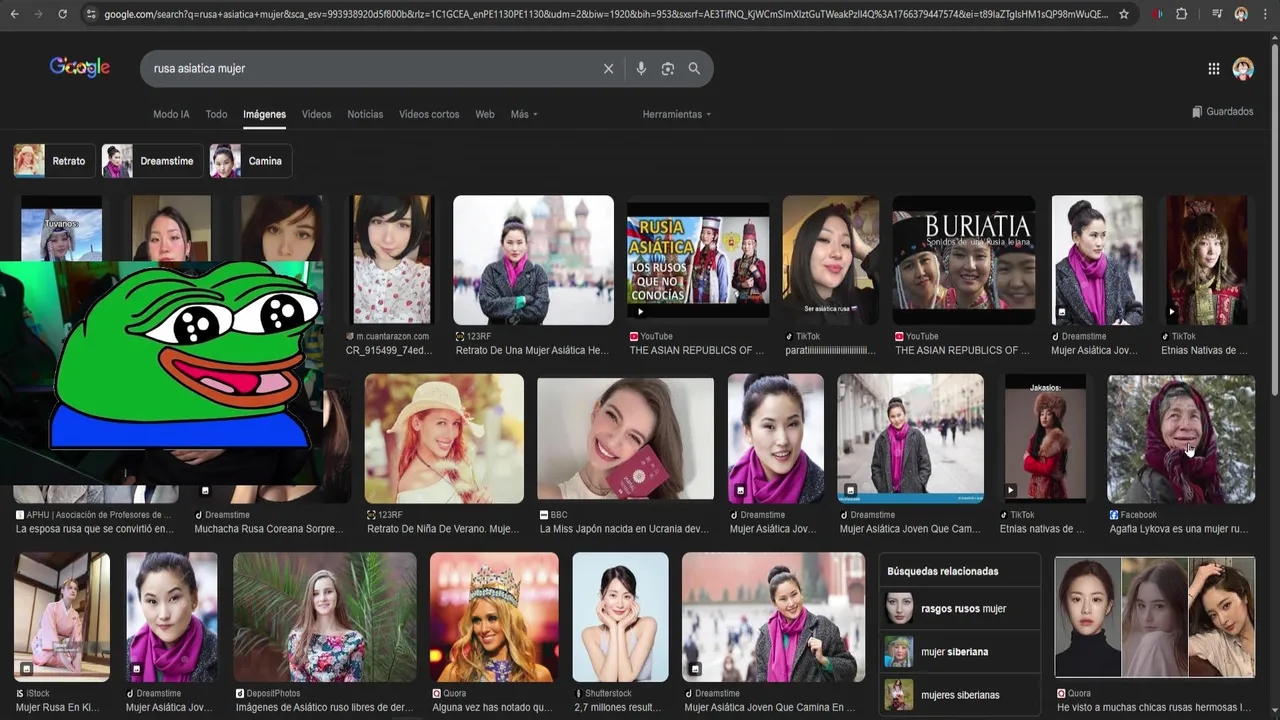This screenshot has height=720, width=1280.
Task: Switch to the Web tab
Action: pos(485,114)
